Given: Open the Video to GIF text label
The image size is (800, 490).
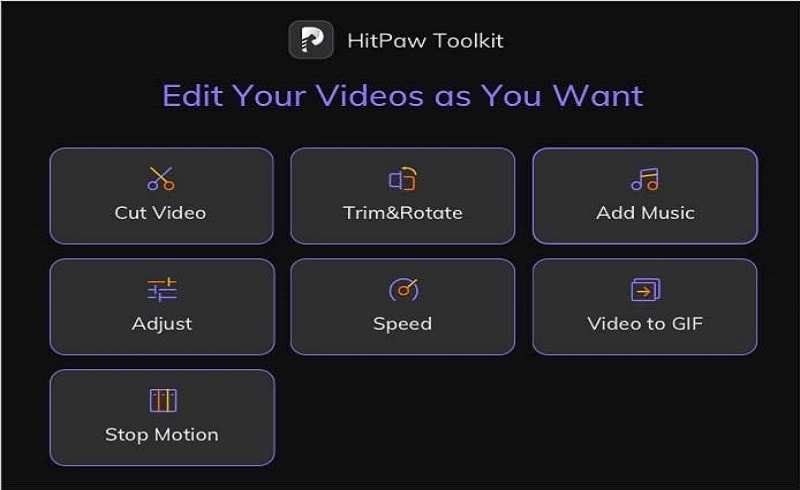Looking at the screenshot, I should pos(645,324).
